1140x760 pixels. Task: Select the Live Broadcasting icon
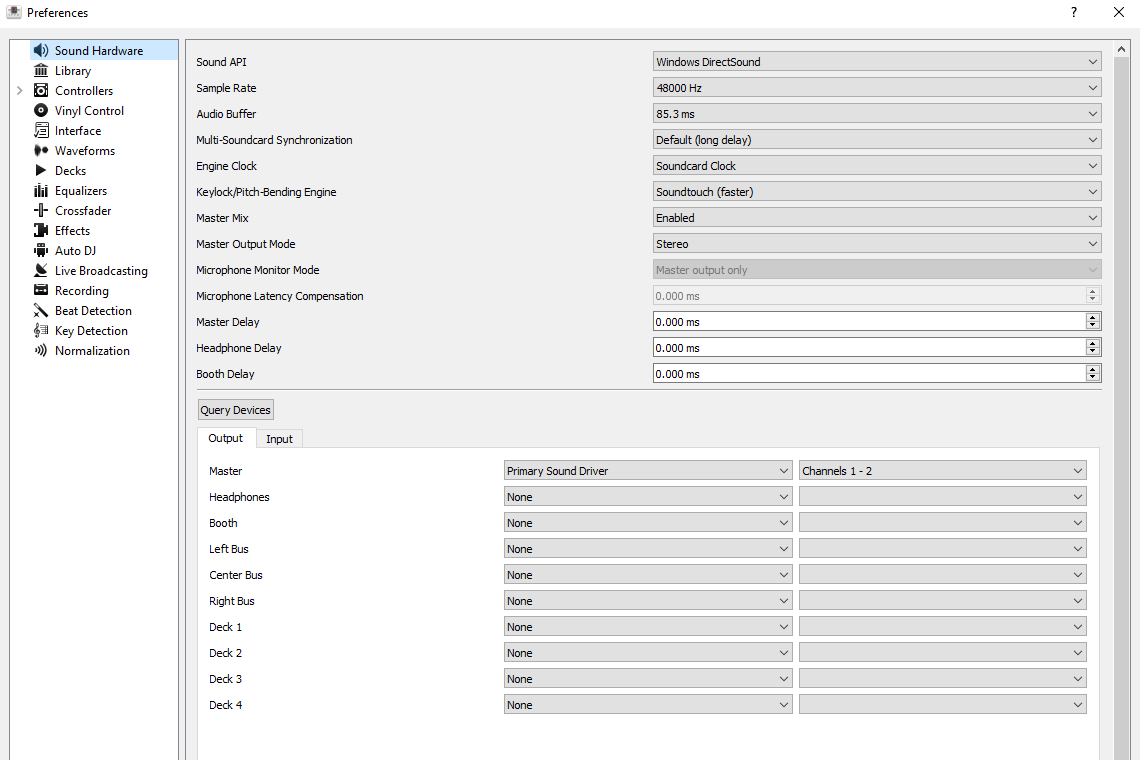point(41,270)
